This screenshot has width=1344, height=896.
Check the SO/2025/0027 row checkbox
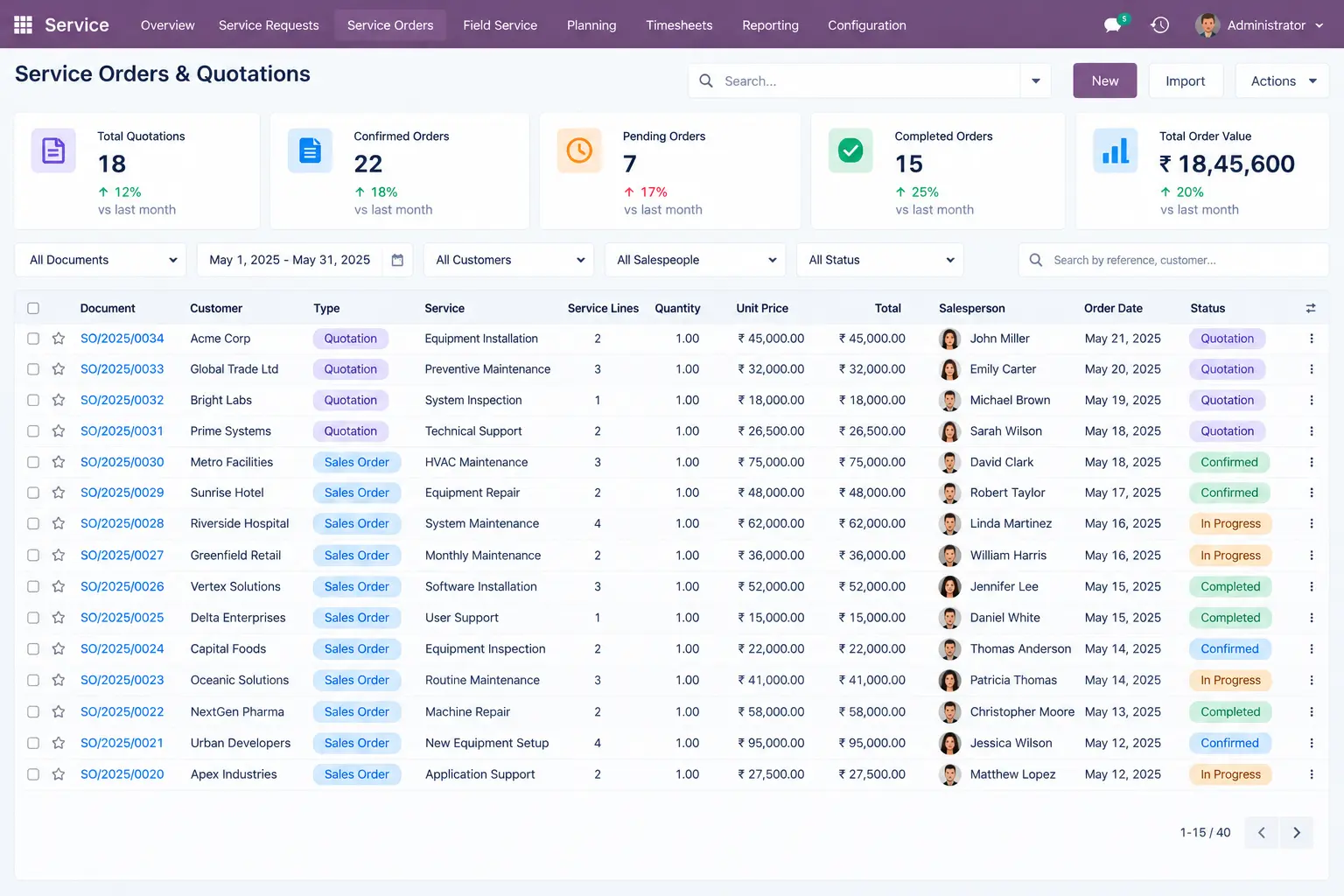pyautogui.click(x=33, y=555)
